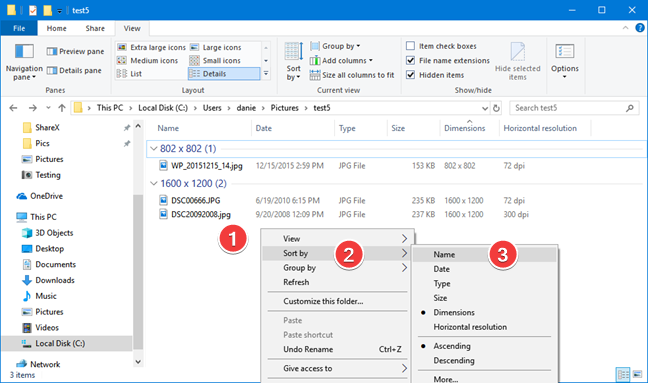Viewport: 648px width, 383px height.
Task: Open the Navigation pane menu
Action: tap(24, 61)
